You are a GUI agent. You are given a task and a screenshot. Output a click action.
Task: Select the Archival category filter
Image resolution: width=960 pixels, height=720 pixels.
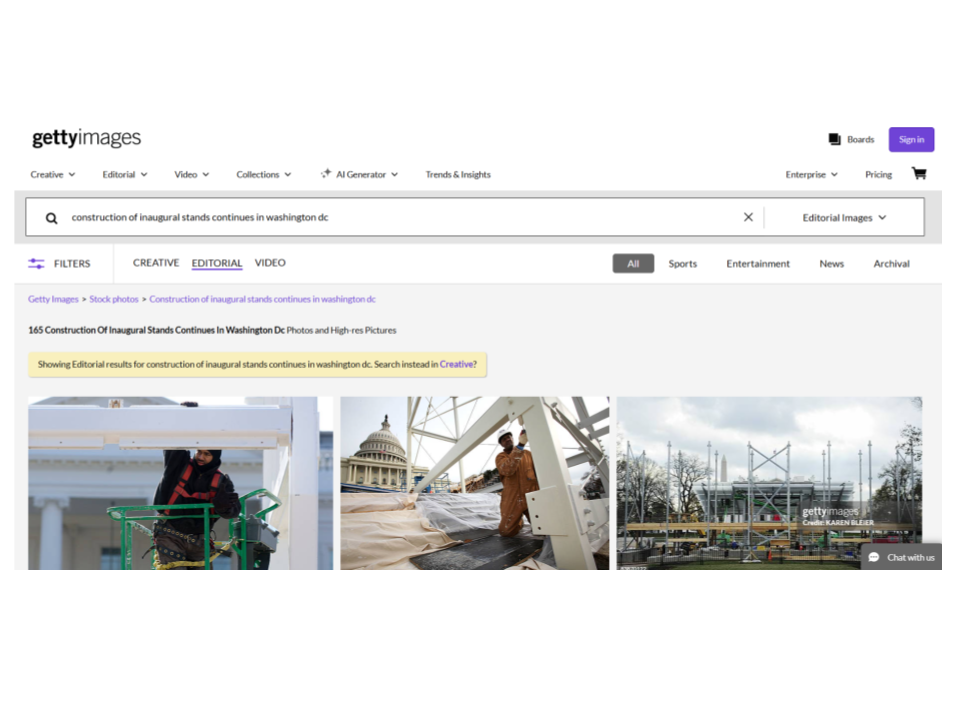891,264
